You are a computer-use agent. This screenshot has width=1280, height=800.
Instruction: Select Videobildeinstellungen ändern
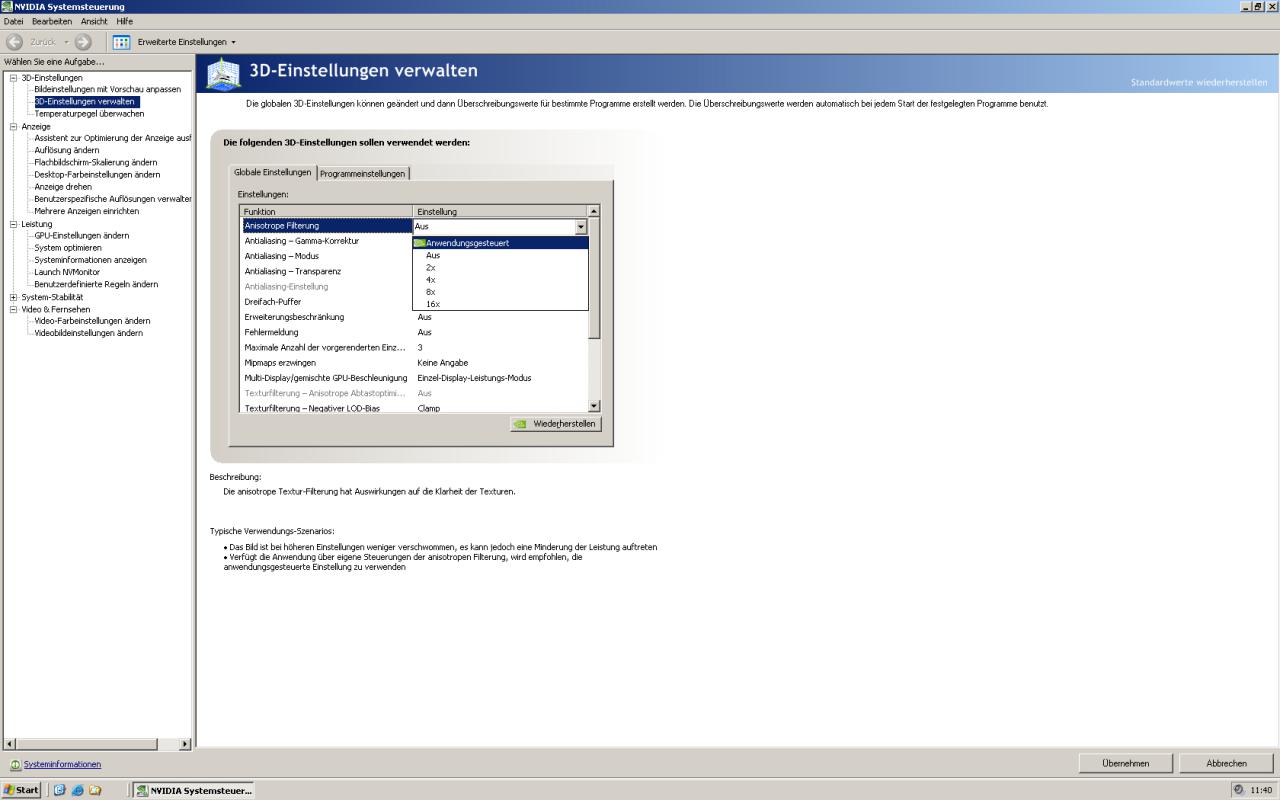point(88,333)
